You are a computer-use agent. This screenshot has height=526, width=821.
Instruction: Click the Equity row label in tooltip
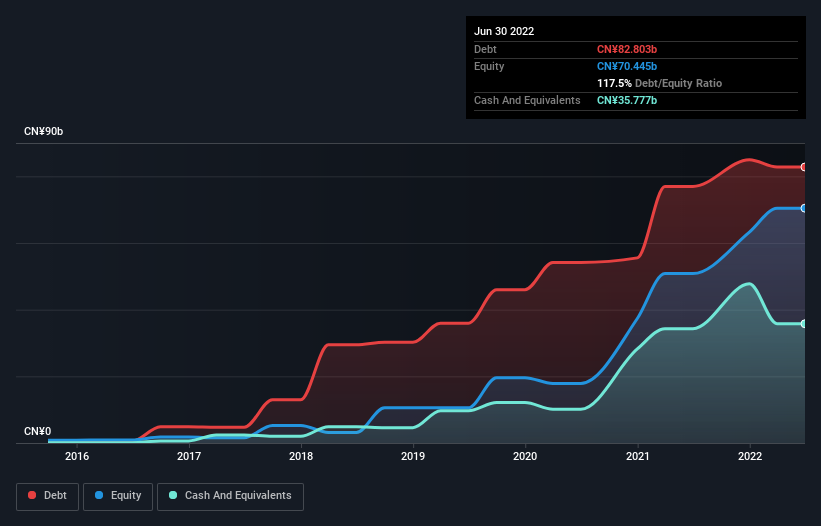tap(489, 66)
